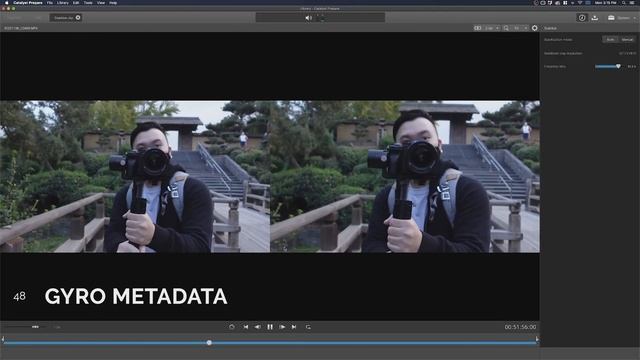Click the small control icon at bottom-left of transport bar
Image resolution: width=640 pixels, height=360 pixels.
tap(35, 327)
